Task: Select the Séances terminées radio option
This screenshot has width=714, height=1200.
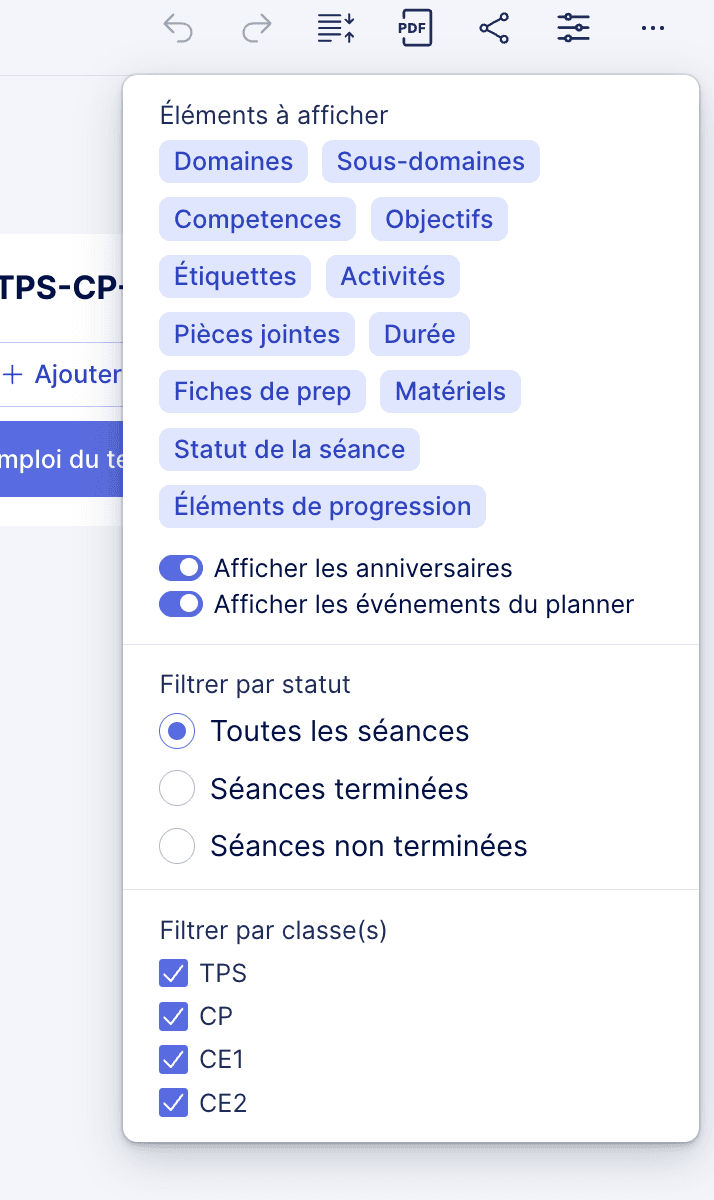Action: (177, 789)
